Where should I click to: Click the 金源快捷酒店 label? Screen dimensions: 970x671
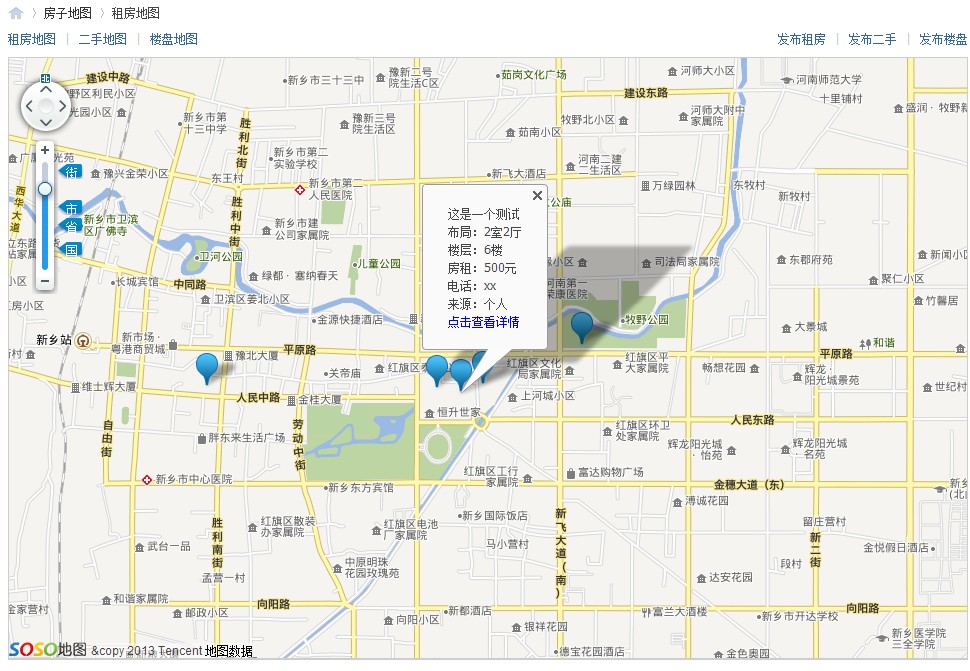[350, 320]
